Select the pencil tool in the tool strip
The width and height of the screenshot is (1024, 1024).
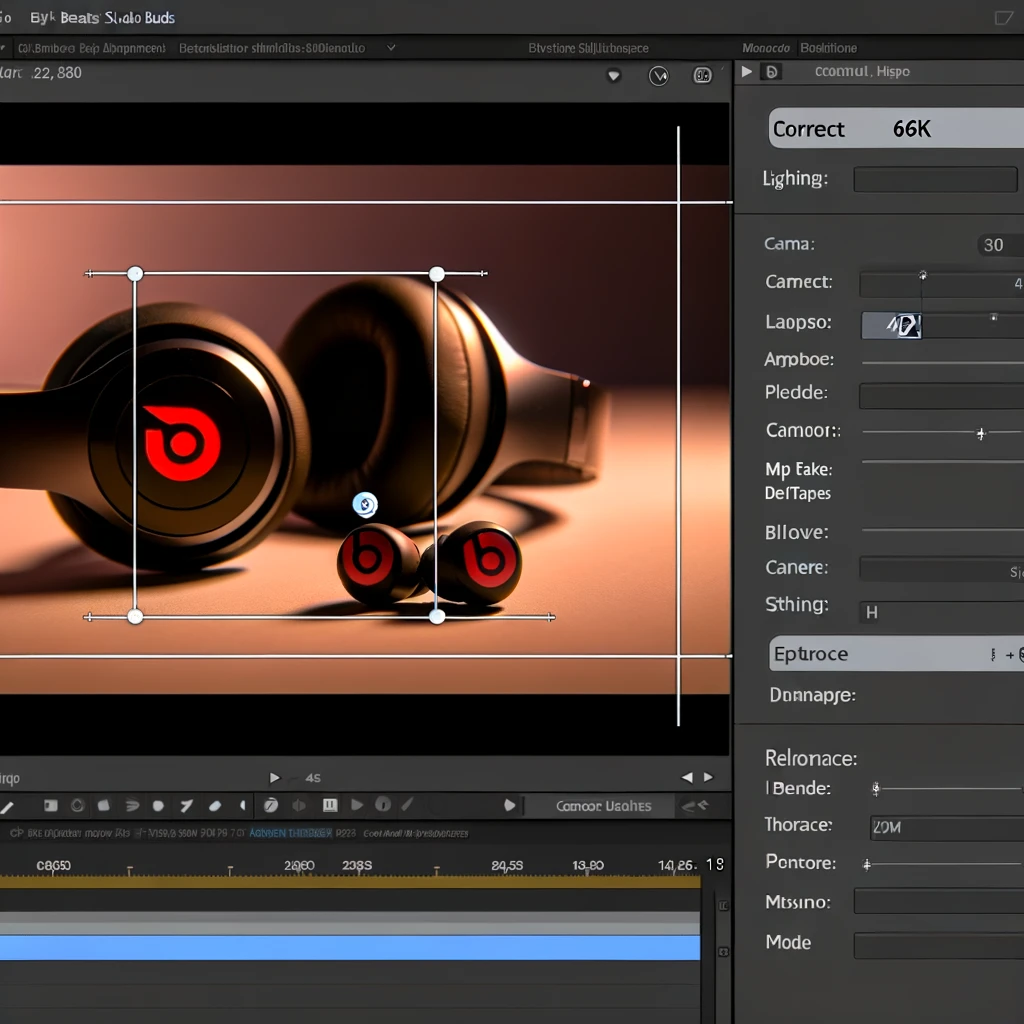click(7, 807)
